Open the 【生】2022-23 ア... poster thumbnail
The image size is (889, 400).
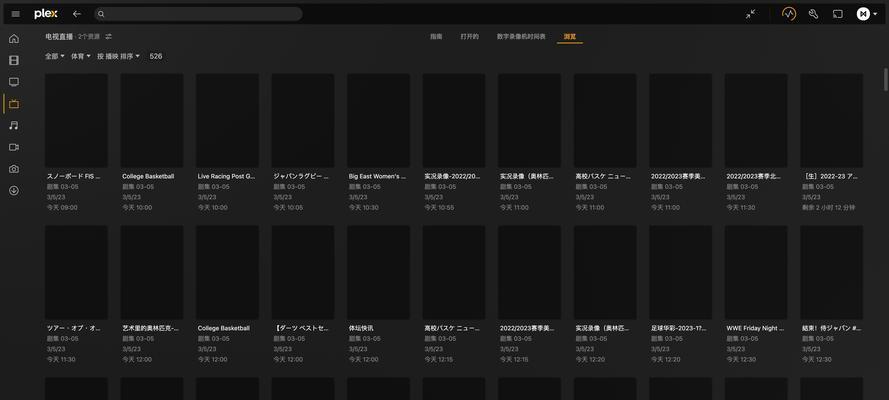831,120
